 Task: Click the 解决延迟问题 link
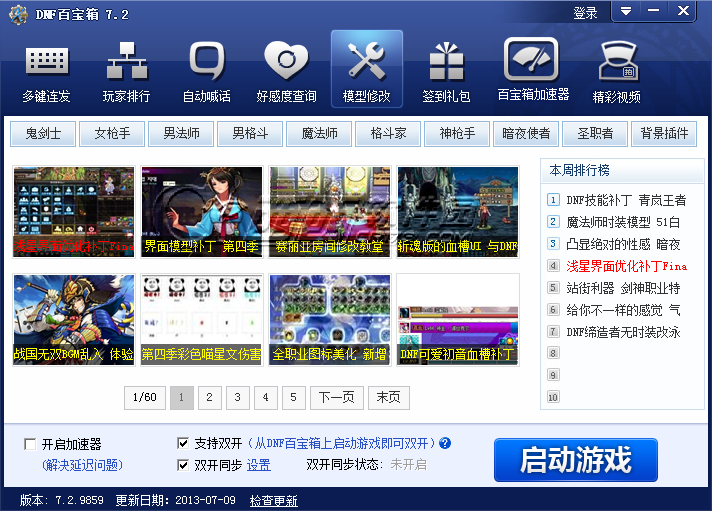82,465
